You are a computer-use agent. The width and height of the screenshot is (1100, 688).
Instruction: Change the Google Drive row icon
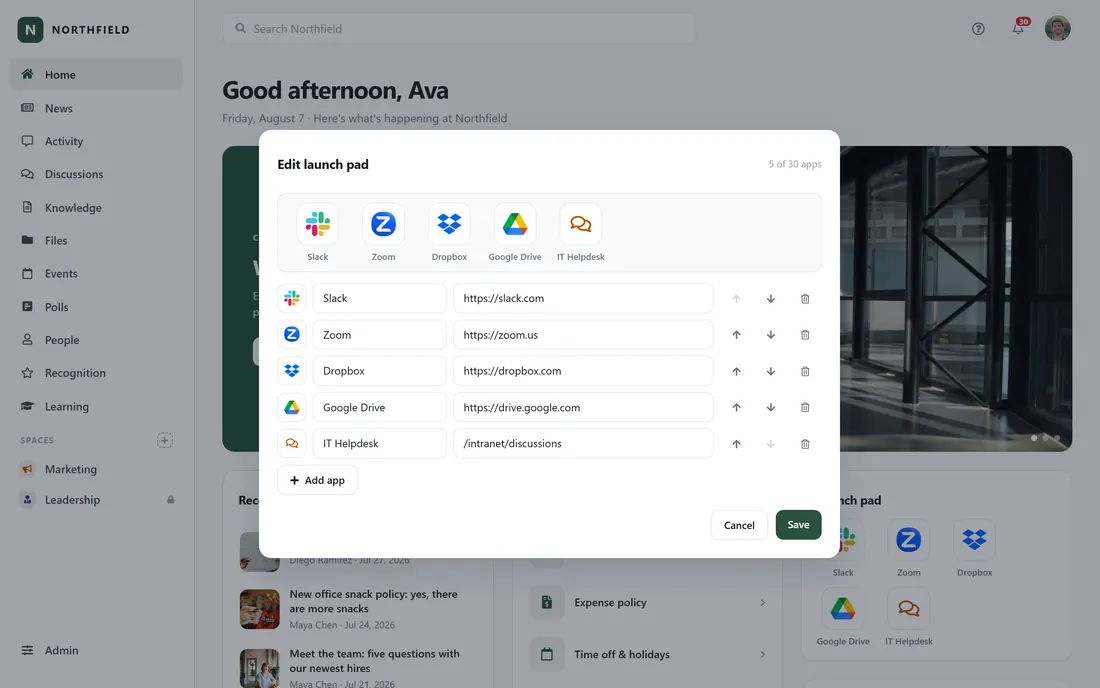pos(292,407)
